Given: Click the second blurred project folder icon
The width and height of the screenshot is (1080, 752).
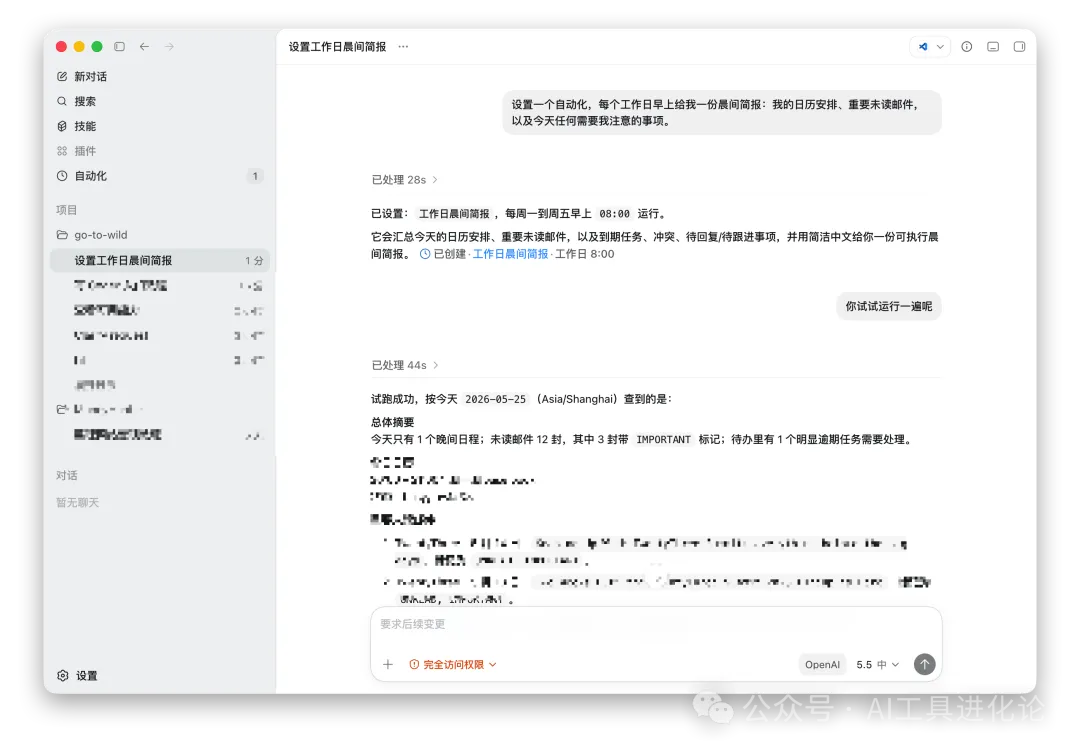Looking at the screenshot, I should pyautogui.click(x=62, y=409).
